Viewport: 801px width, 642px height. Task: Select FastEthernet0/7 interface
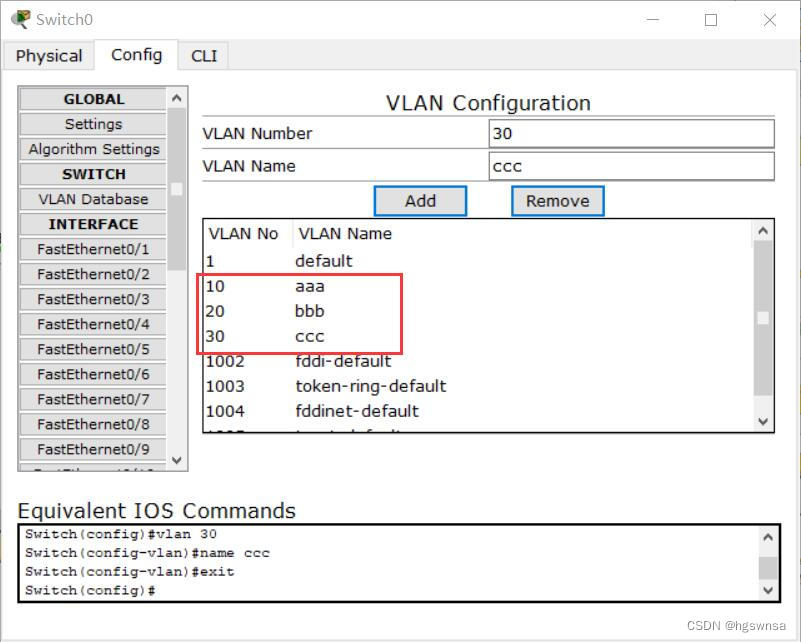coord(93,399)
